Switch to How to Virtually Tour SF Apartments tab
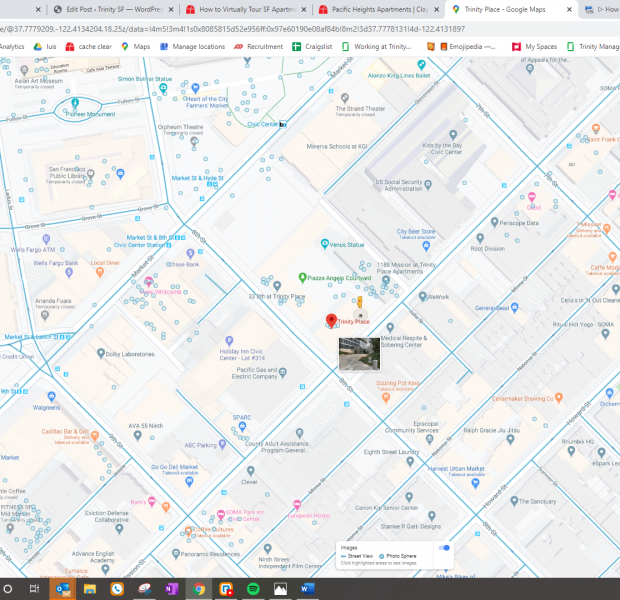Screen dimensions: 620x600 pos(248,9)
